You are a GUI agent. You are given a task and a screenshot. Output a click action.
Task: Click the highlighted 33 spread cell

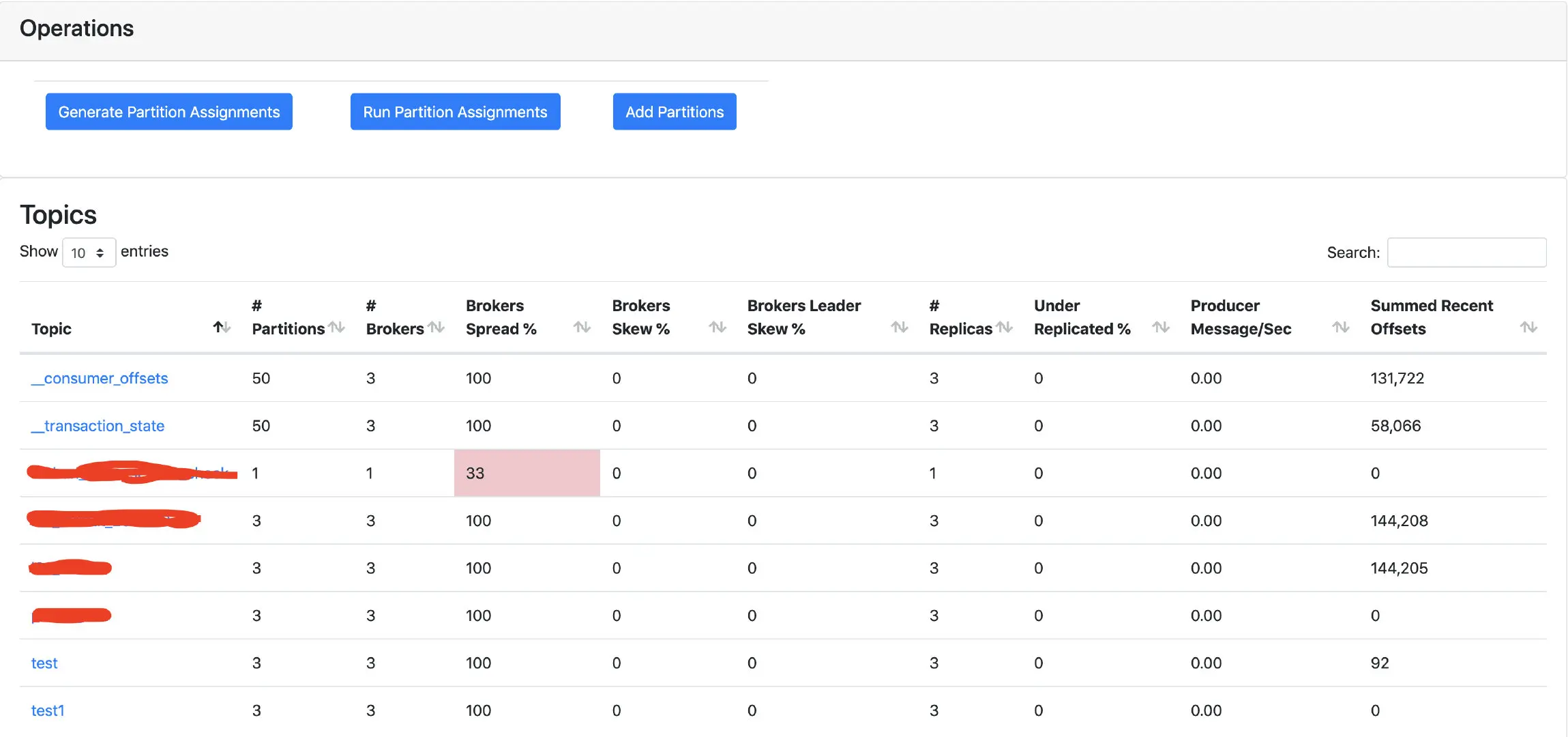coord(527,473)
